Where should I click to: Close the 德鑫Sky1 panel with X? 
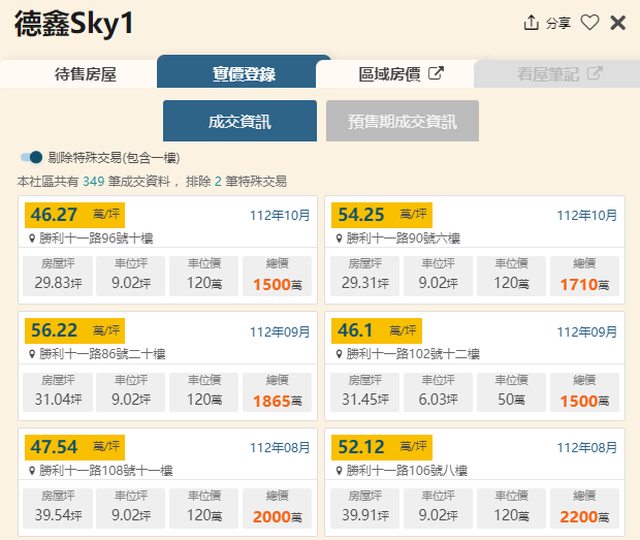pos(617,23)
